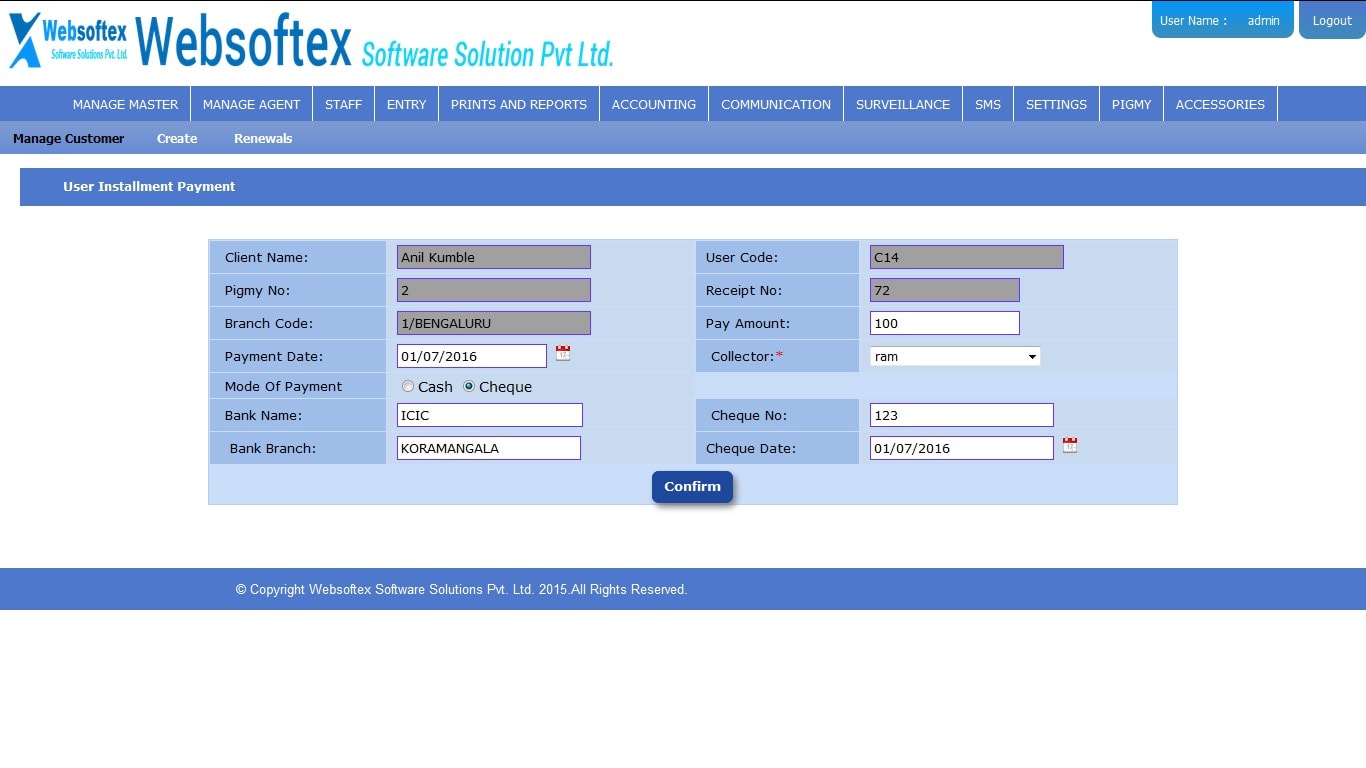Open the Cheque Date calendar icon
The image size is (1366, 768).
pos(1069,445)
